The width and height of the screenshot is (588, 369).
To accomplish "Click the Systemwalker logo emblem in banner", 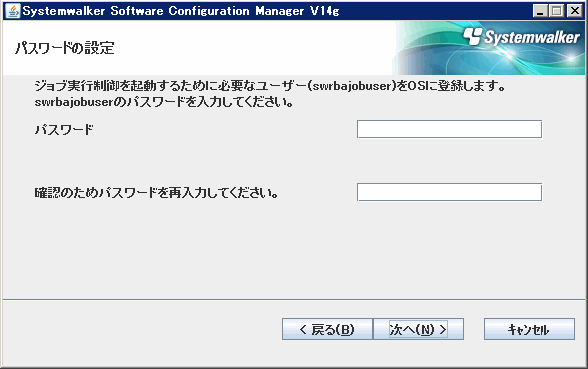I will (x=472, y=36).
